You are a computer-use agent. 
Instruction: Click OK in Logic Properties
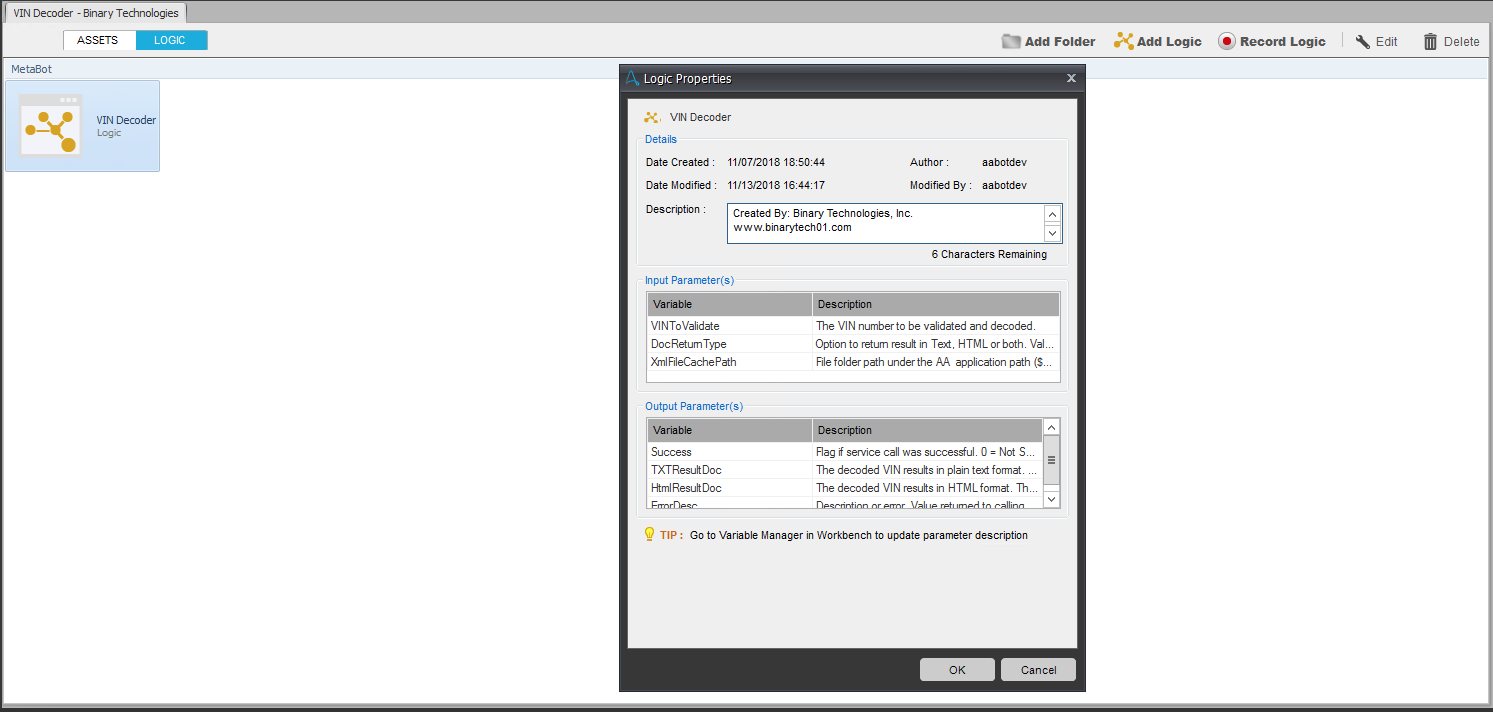pyautogui.click(x=957, y=670)
